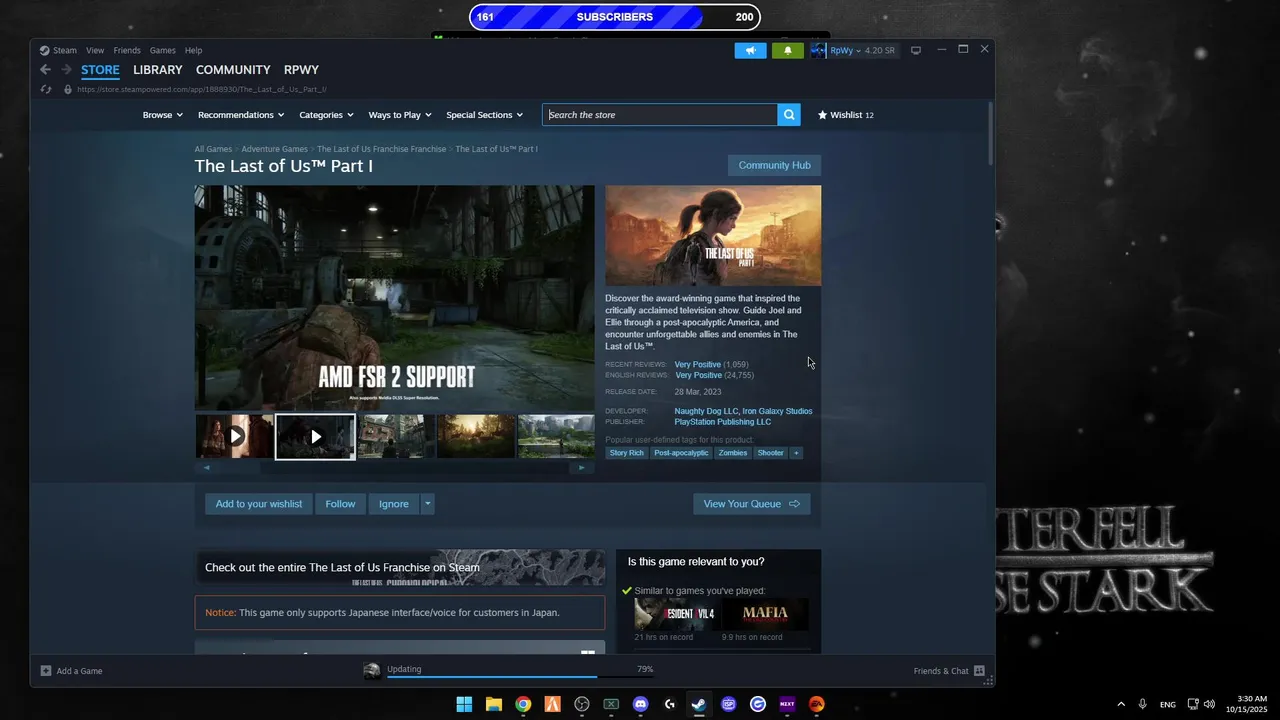Click View Your Queue
The image size is (1280, 720).
pyautogui.click(x=751, y=504)
